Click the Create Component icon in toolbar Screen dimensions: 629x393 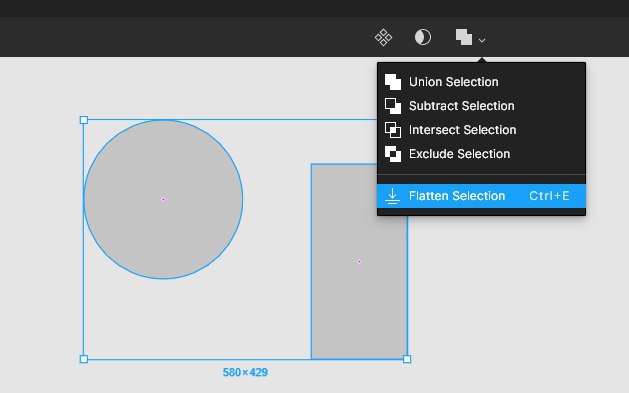point(383,37)
